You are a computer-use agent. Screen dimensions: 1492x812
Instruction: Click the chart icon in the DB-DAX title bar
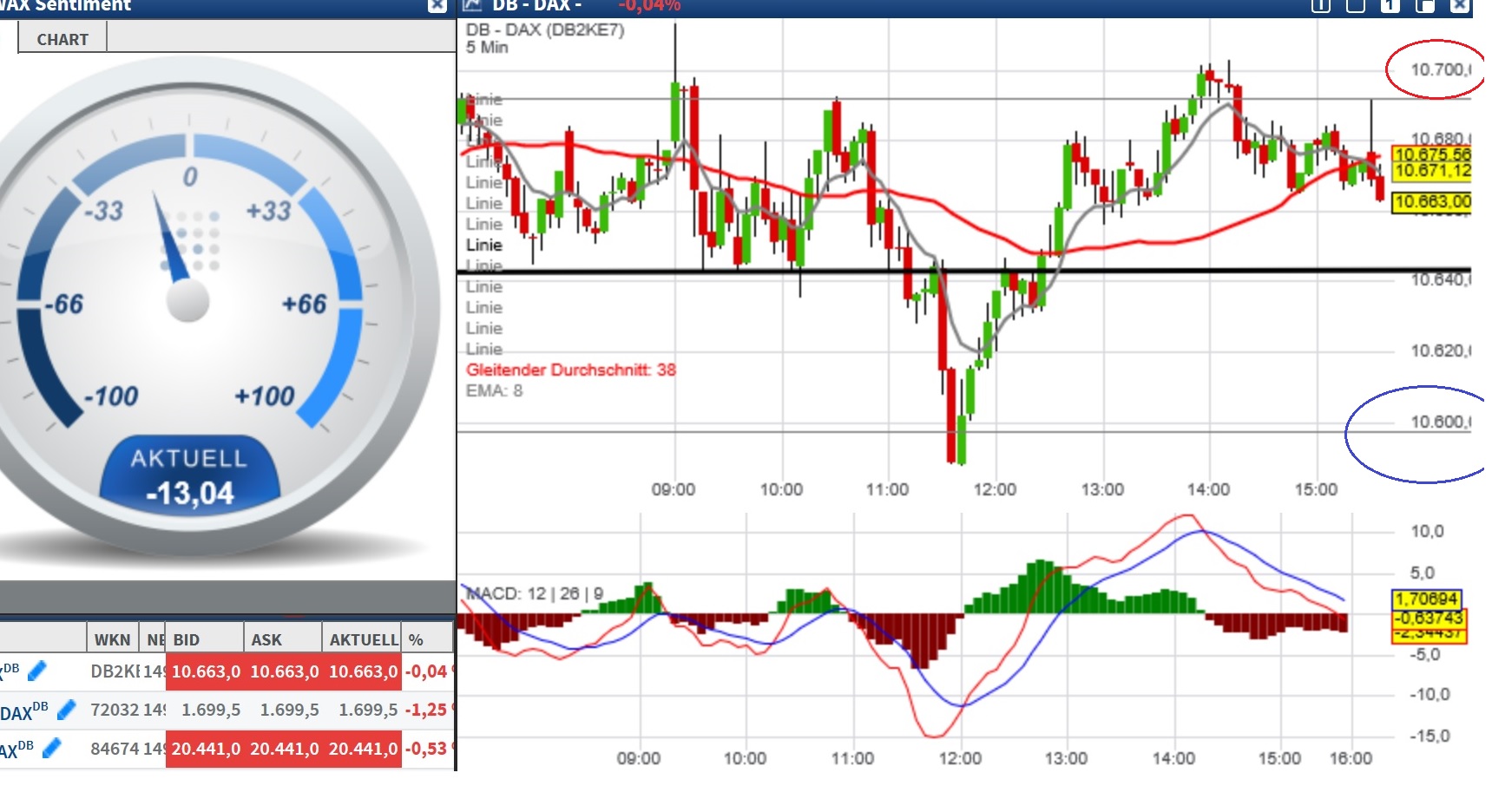[x=472, y=6]
